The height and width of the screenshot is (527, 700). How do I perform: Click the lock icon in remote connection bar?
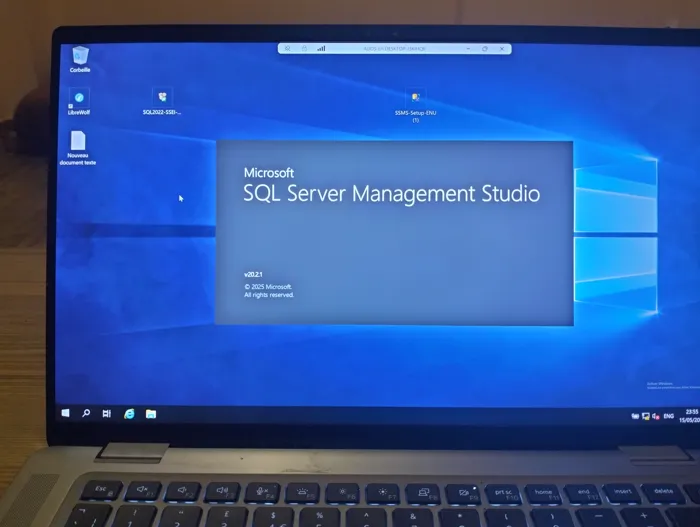[304, 48]
